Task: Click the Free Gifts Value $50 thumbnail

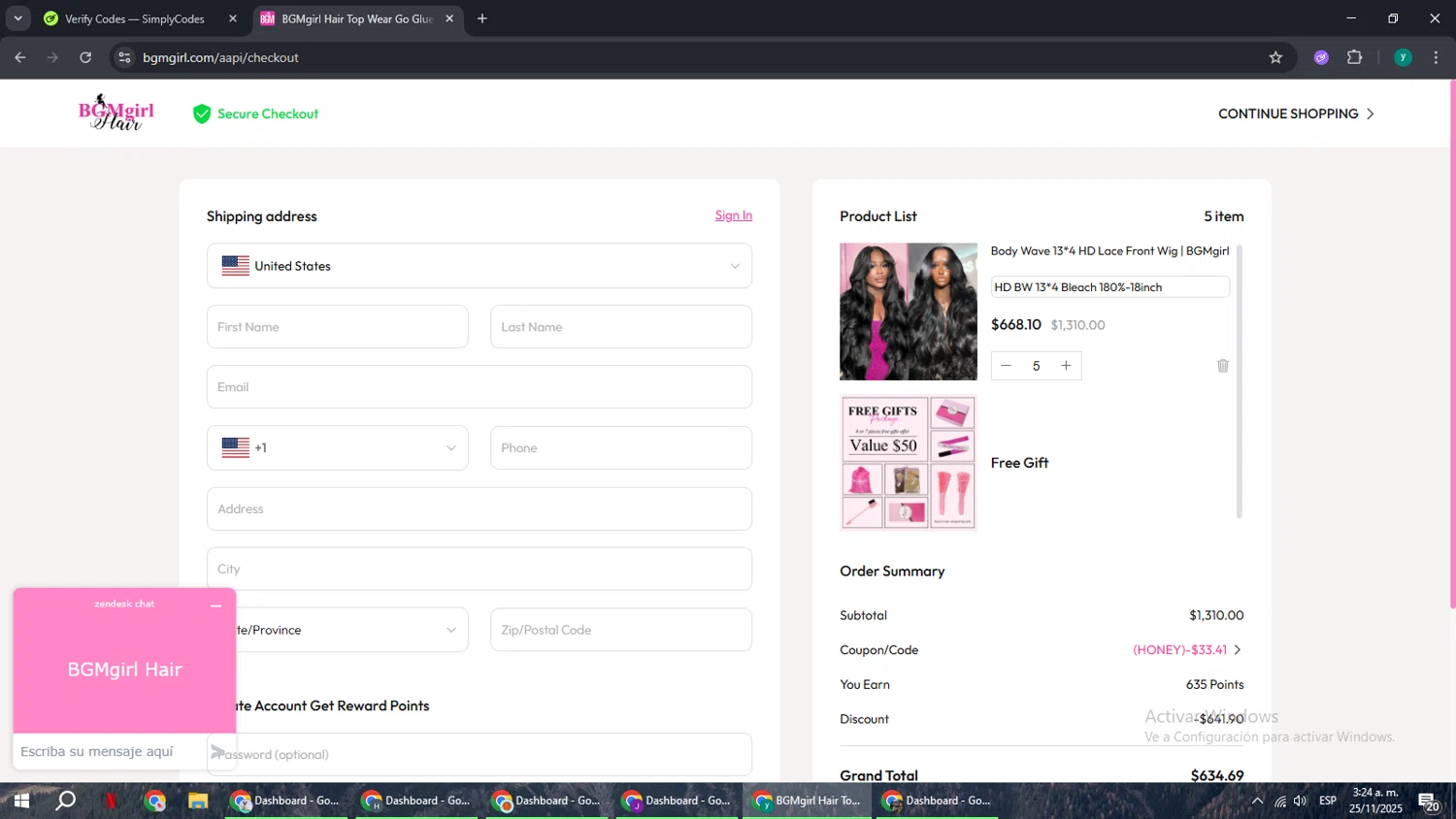Action: pyautogui.click(x=909, y=462)
